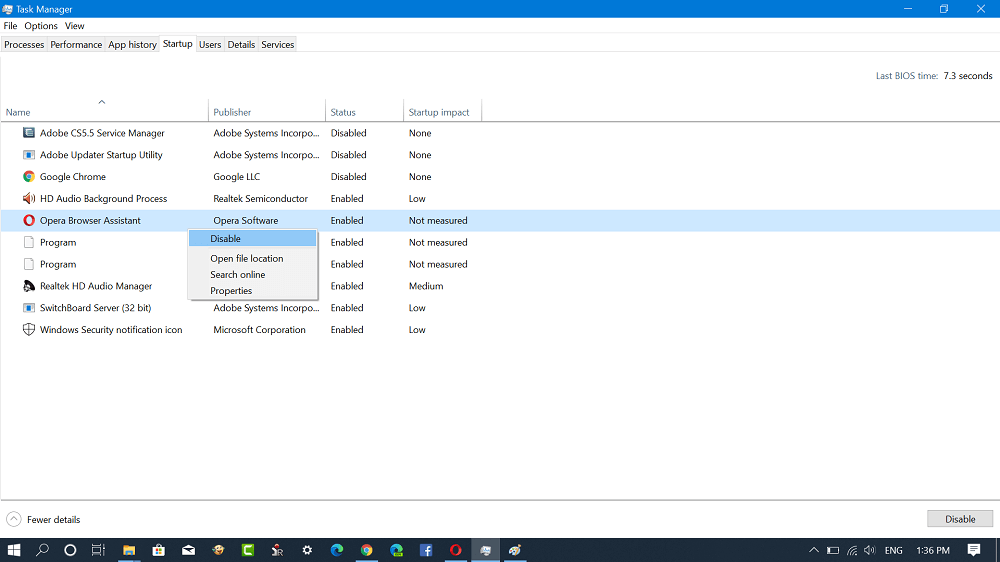Click the Opera Browser Assistant row icon
This screenshot has width=1000, height=562.
[29, 220]
